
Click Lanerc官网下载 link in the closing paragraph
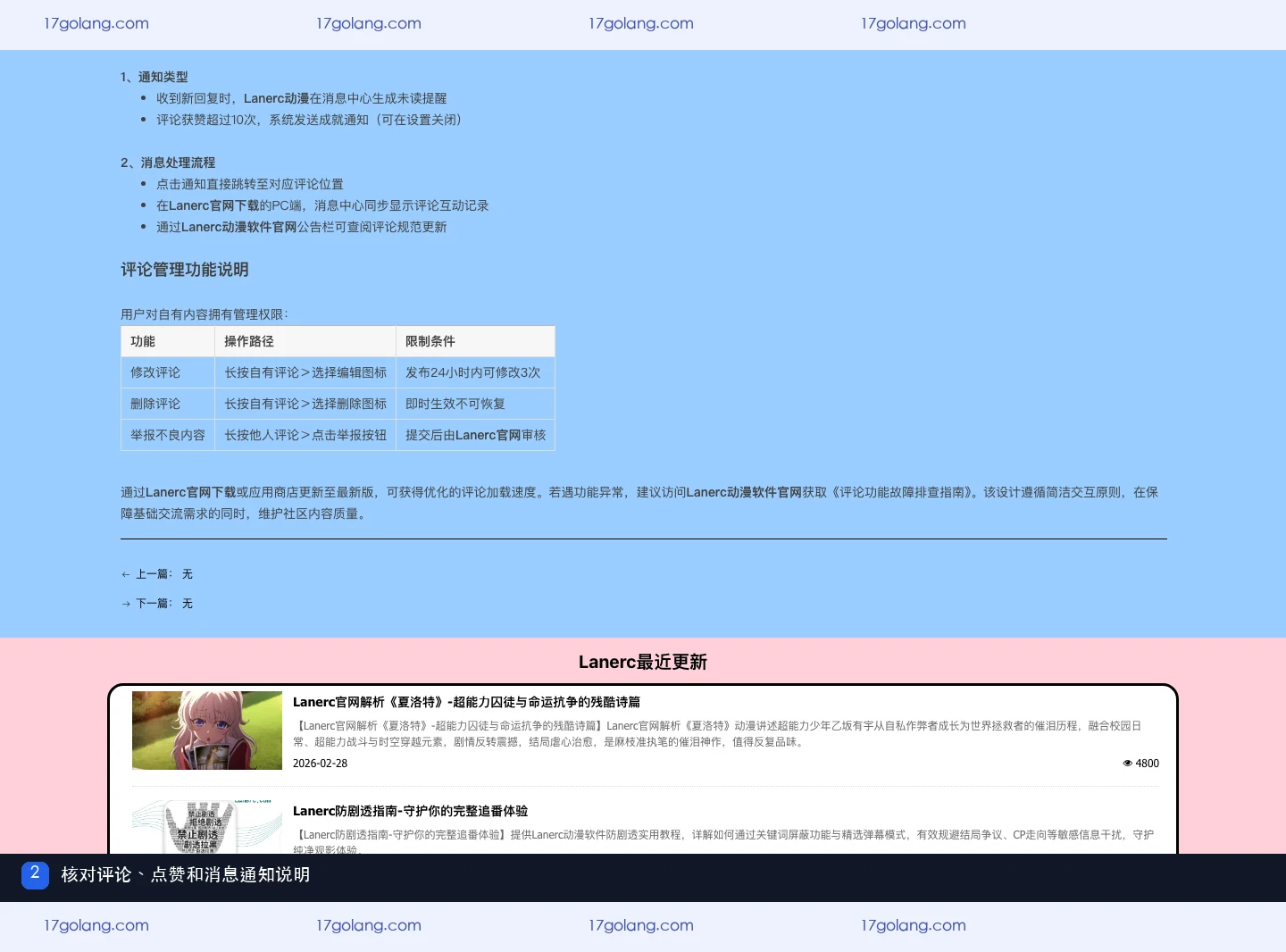click(191, 492)
